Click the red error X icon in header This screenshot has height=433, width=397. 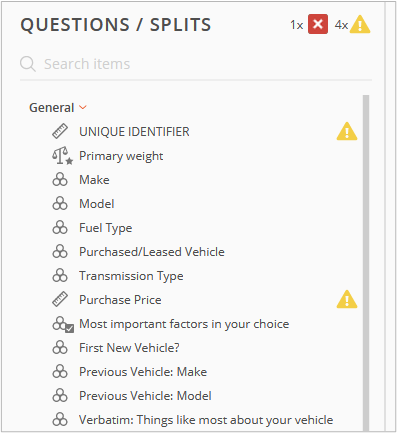(318, 24)
